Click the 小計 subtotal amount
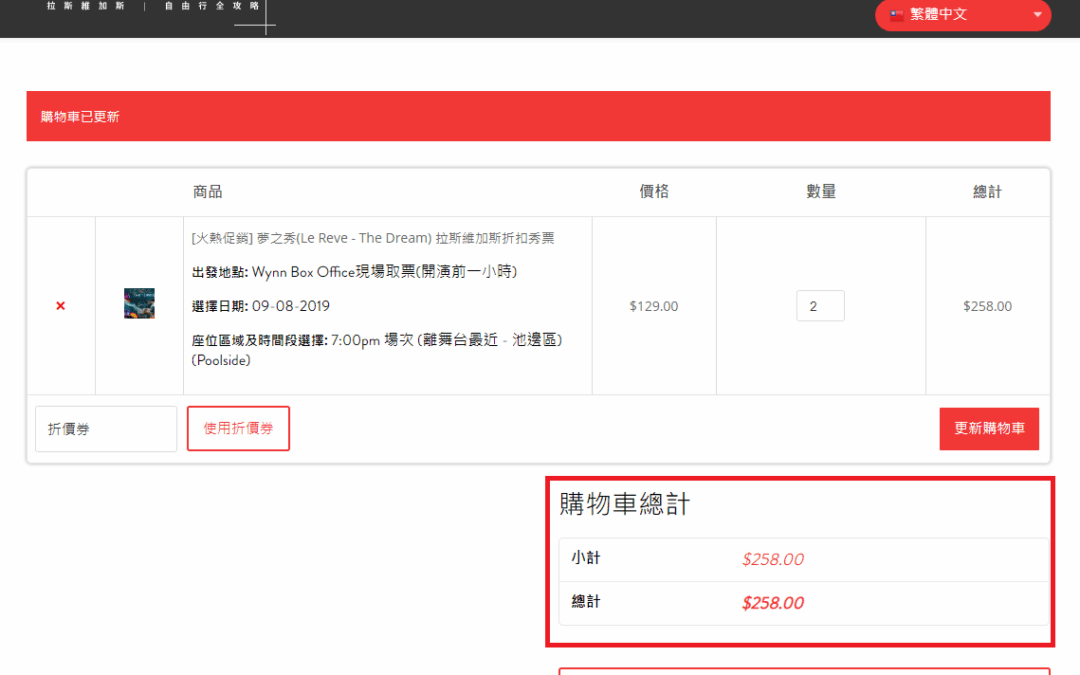1080x675 pixels. tap(773, 560)
